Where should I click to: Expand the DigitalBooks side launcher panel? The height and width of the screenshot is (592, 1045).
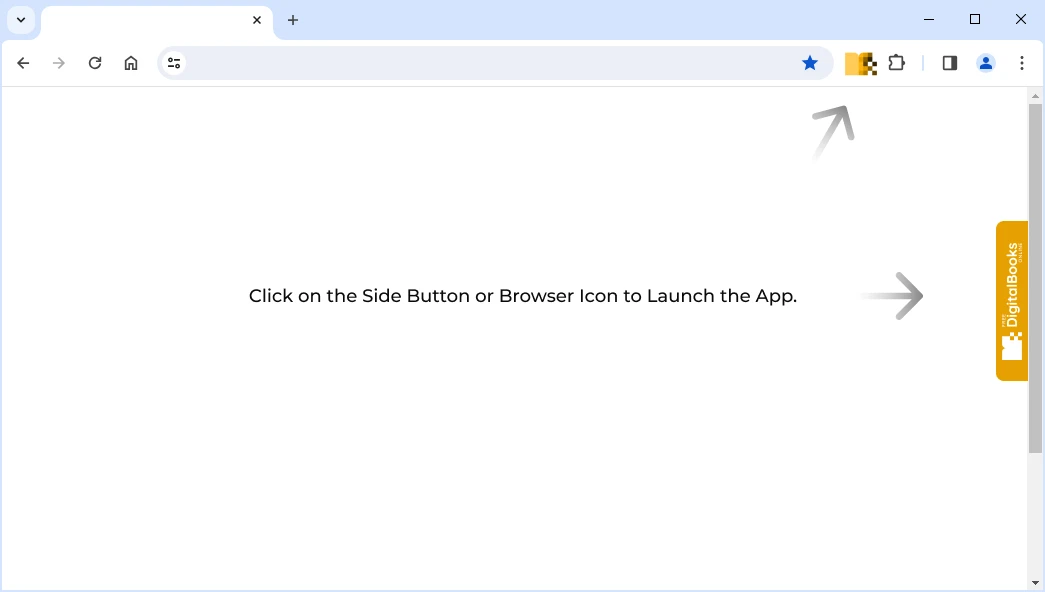tap(1012, 300)
